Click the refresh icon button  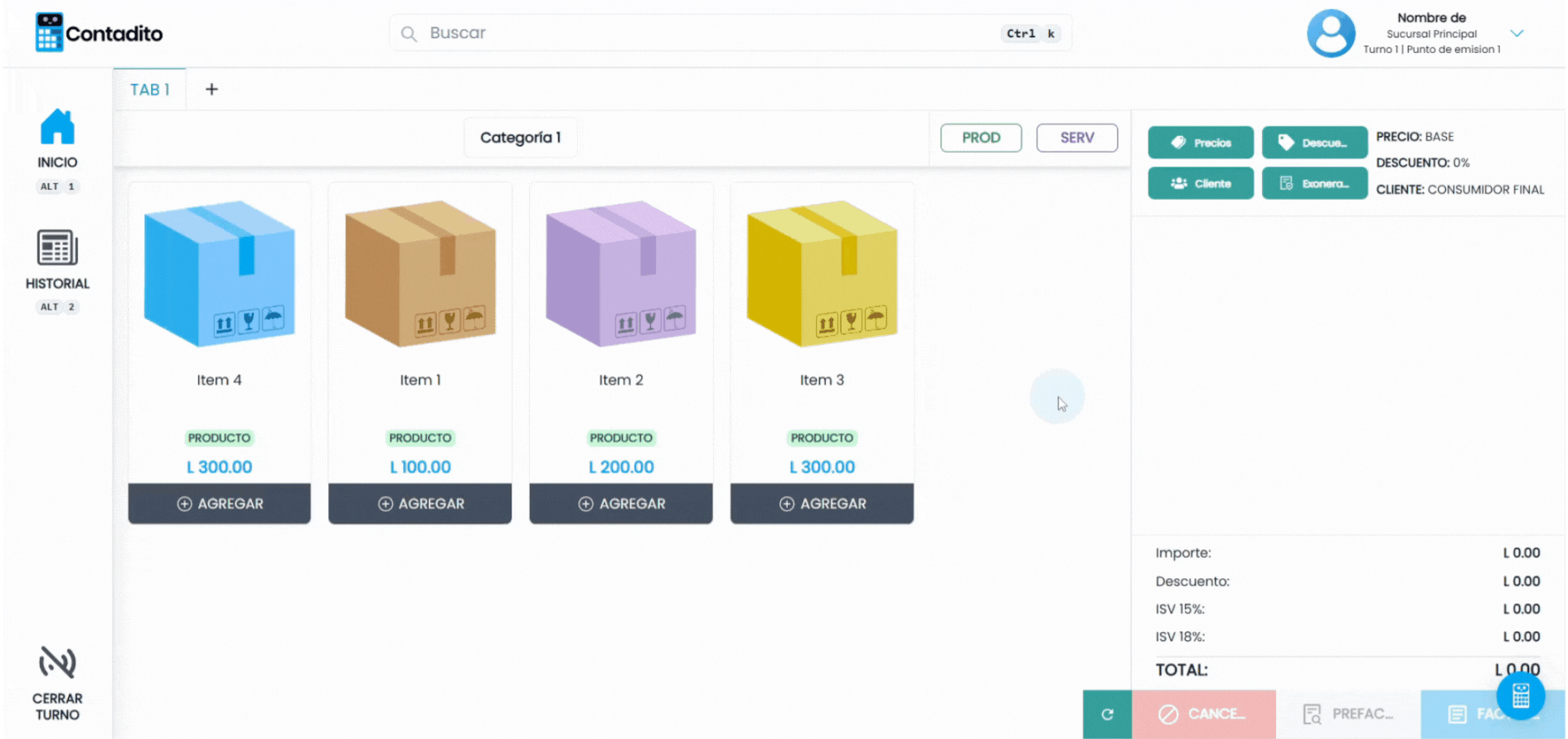click(1107, 714)
